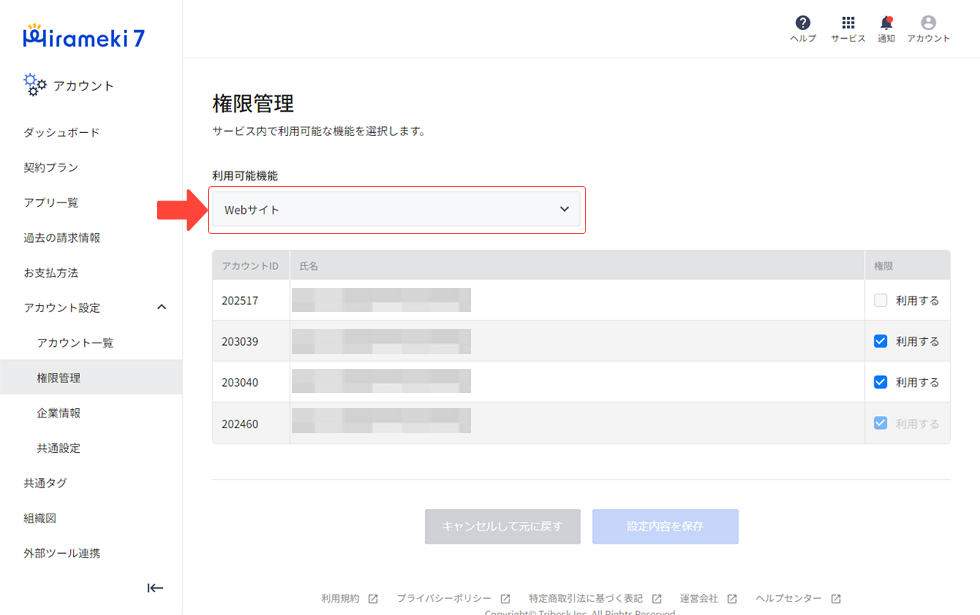This screenshot has width=980, height=615.
Task: Click the 氏名 column header
Action: click(309, 266)
